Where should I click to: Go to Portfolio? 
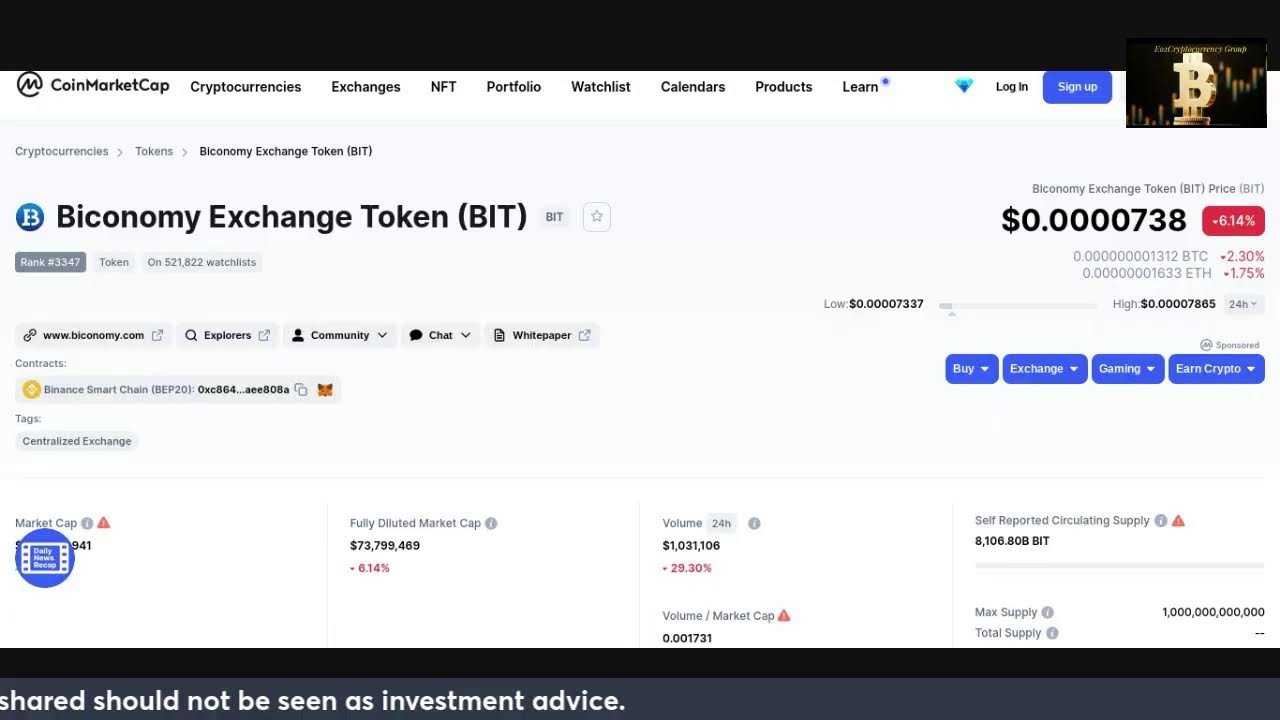(514, 87)
